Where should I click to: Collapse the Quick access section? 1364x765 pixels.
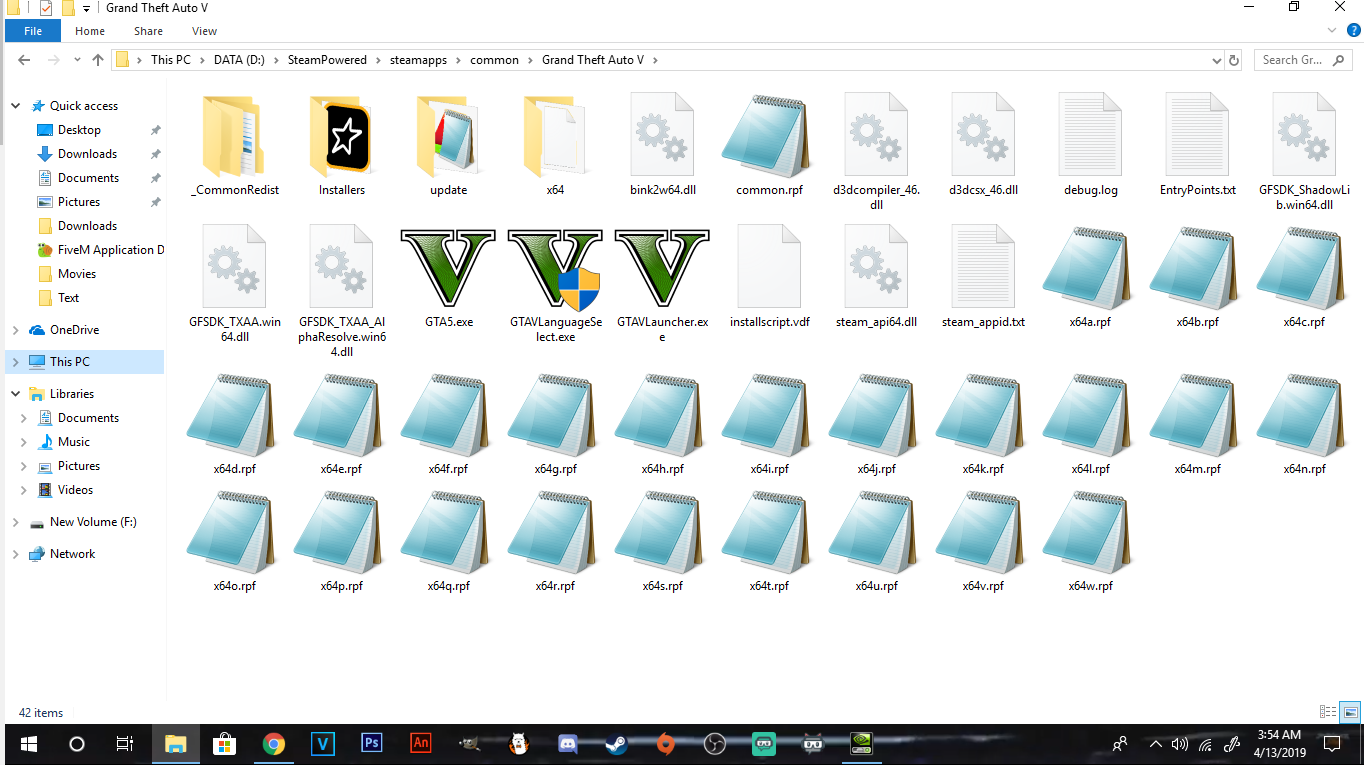(15, 106)
